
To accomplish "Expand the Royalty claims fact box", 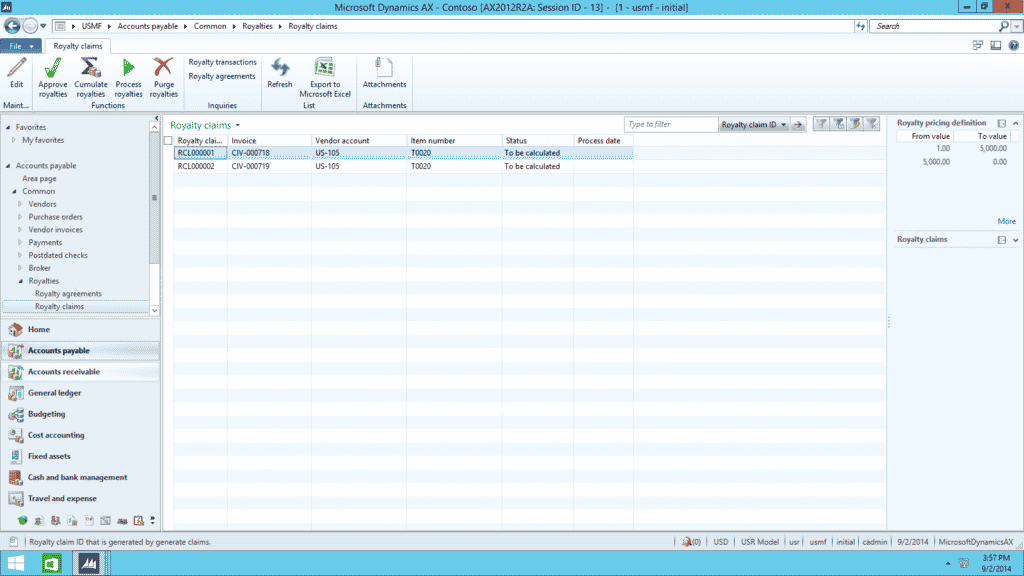I will (1016, 240).
